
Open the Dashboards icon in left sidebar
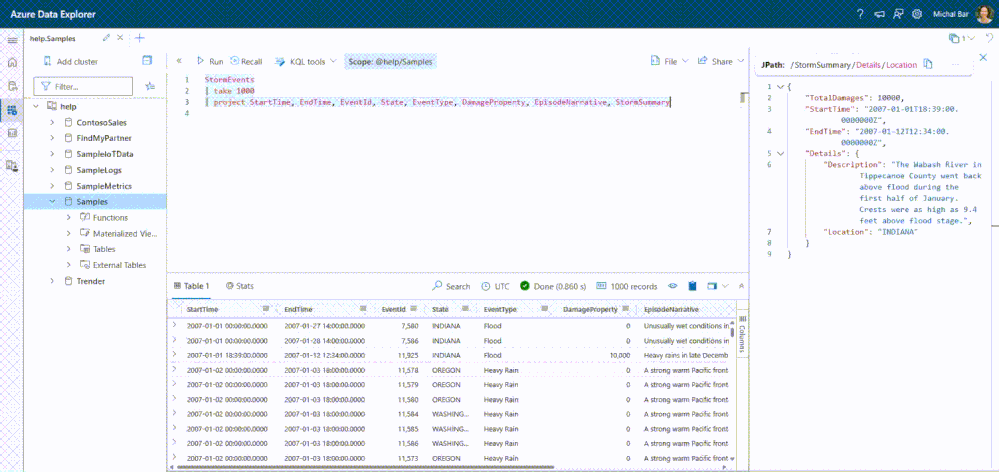coord(11,133)
